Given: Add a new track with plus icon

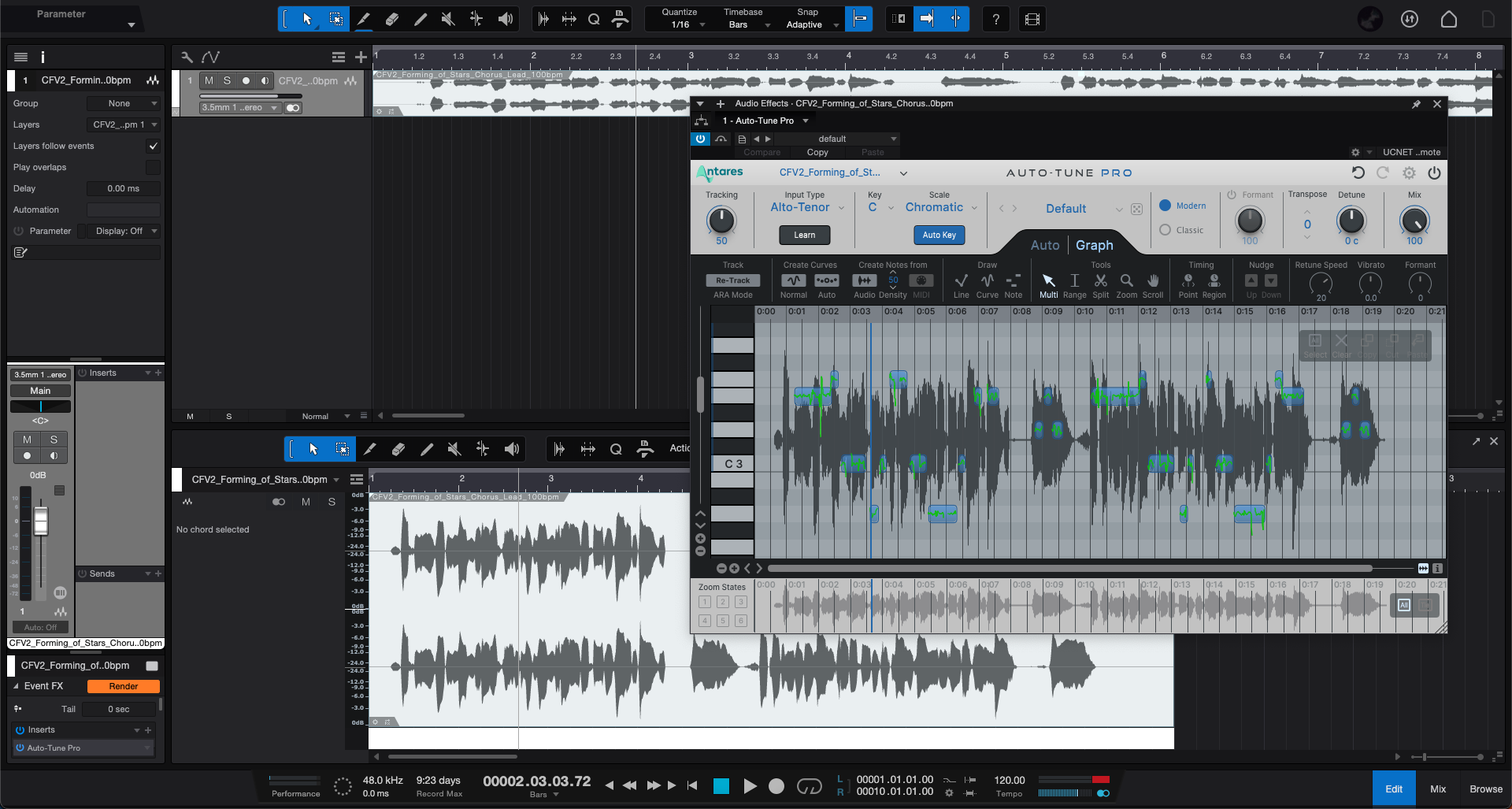Looking at the screenshot, I should click(361, 57).
